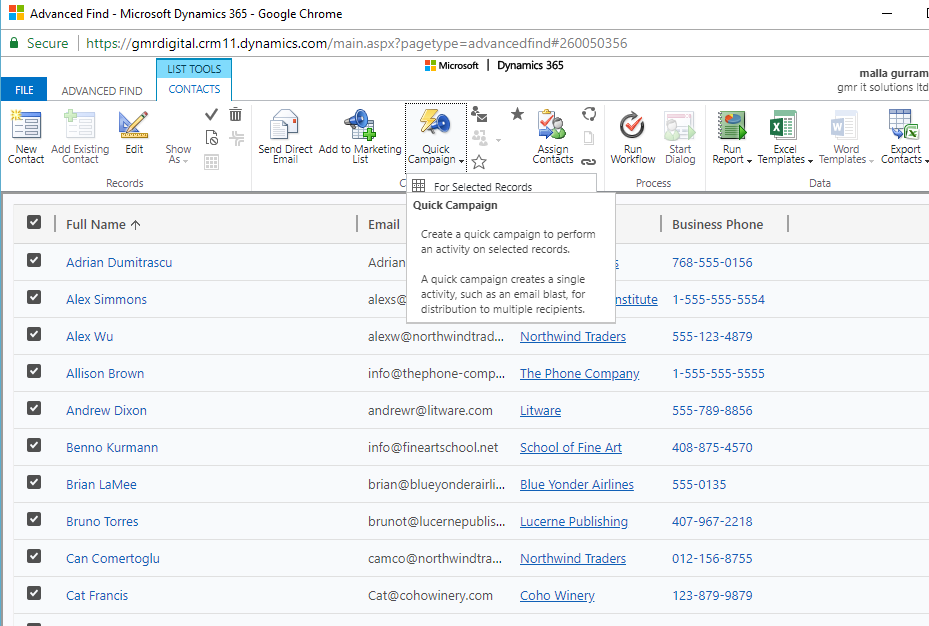Open the Run Report button

point(732,137)
